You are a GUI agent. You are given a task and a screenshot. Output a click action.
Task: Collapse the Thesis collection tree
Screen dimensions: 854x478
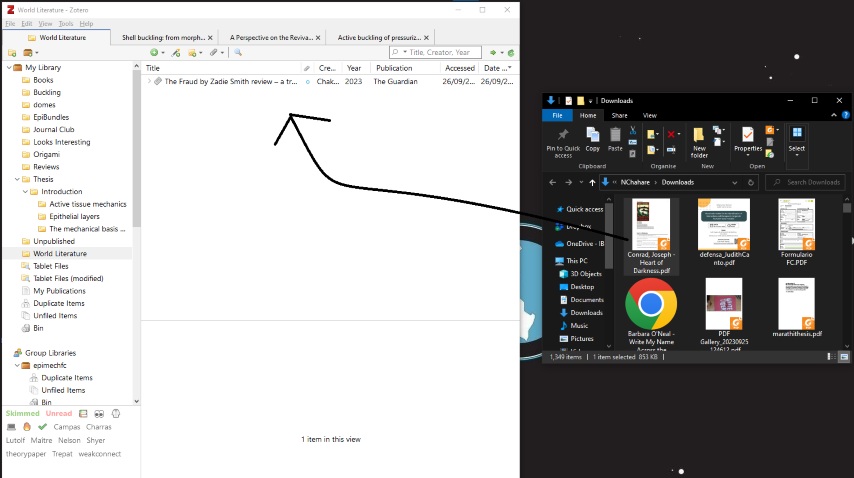pyautogui.click(x=17, y=179)
